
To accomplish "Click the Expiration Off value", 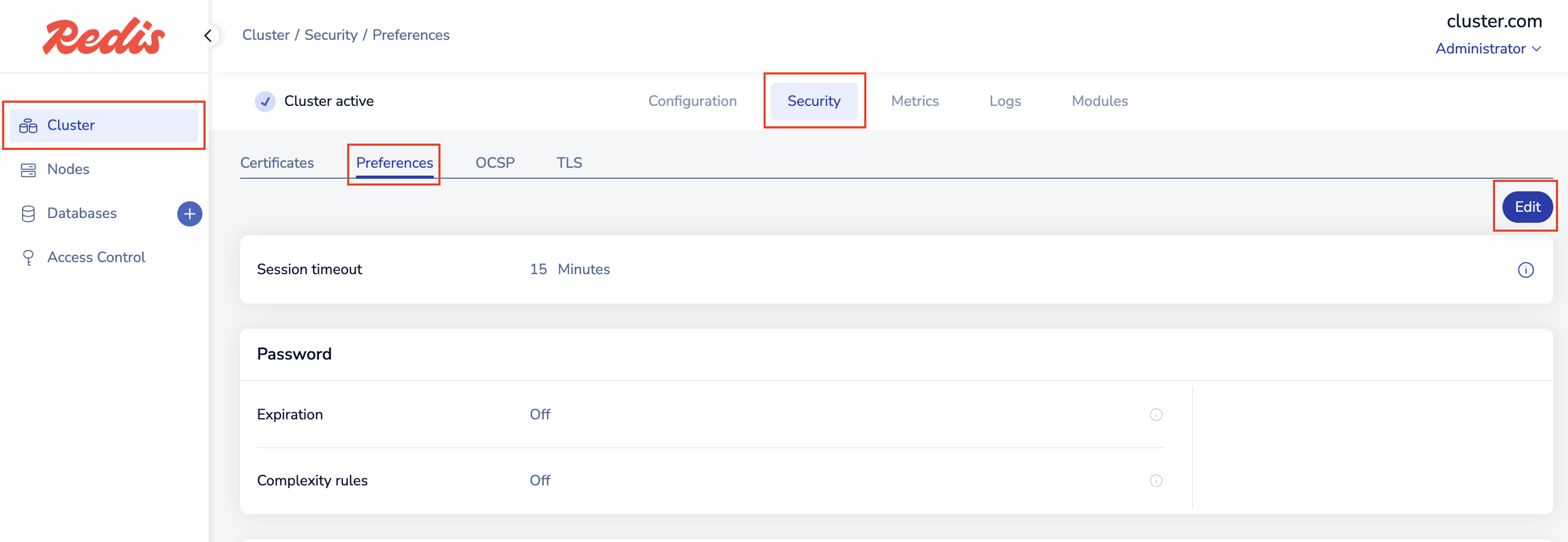I will [x=540, y=415].
